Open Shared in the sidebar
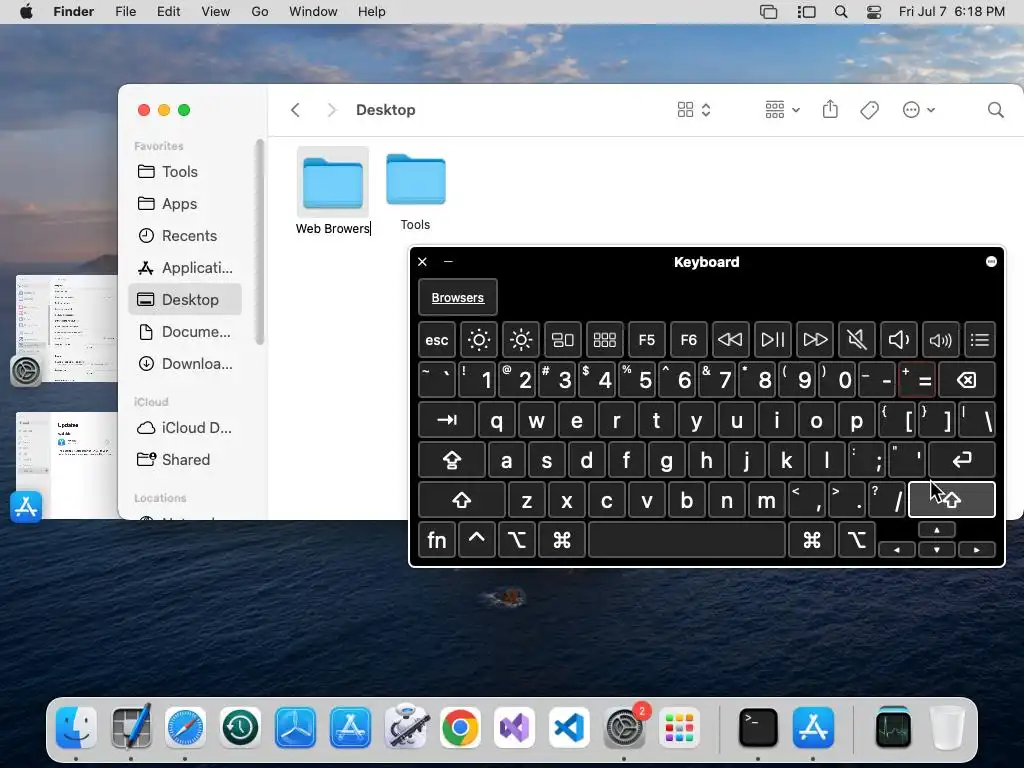1024x768 pixels. 185,460
